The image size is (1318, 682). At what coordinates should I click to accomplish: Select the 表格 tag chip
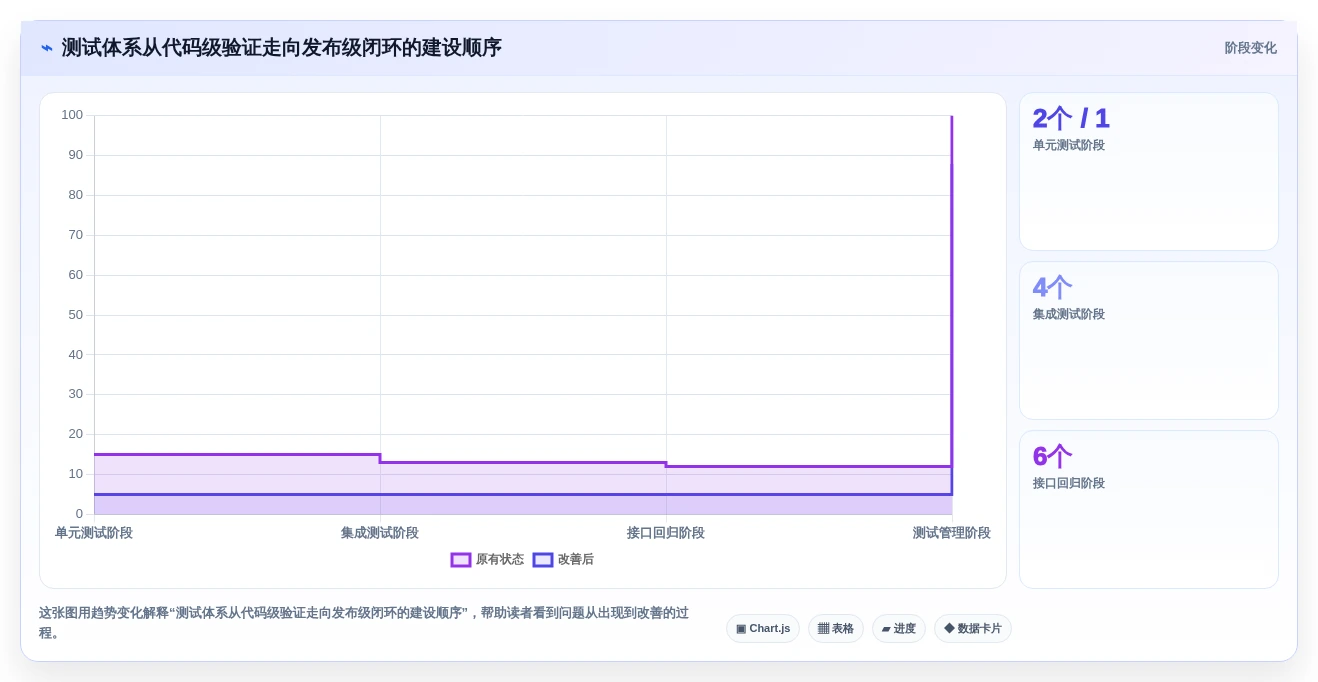(836, 629)
